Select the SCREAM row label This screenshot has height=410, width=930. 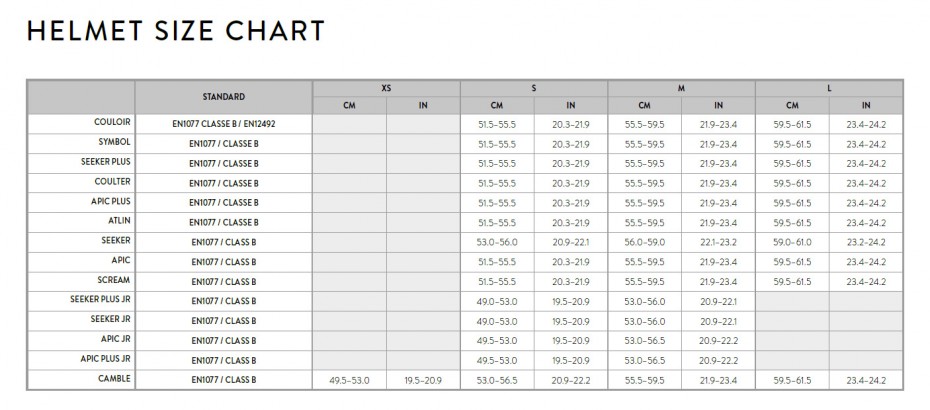point(114,280)
